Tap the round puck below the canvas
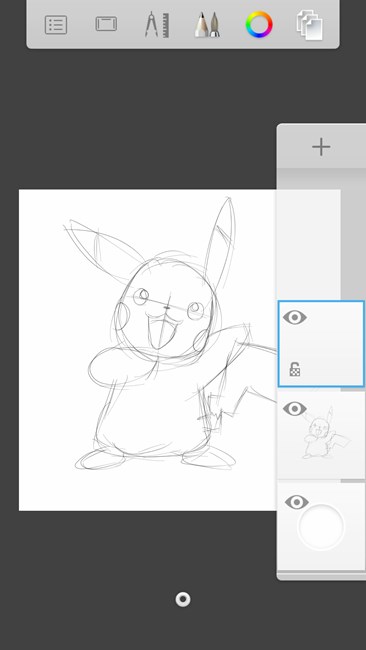 [183, 599]
